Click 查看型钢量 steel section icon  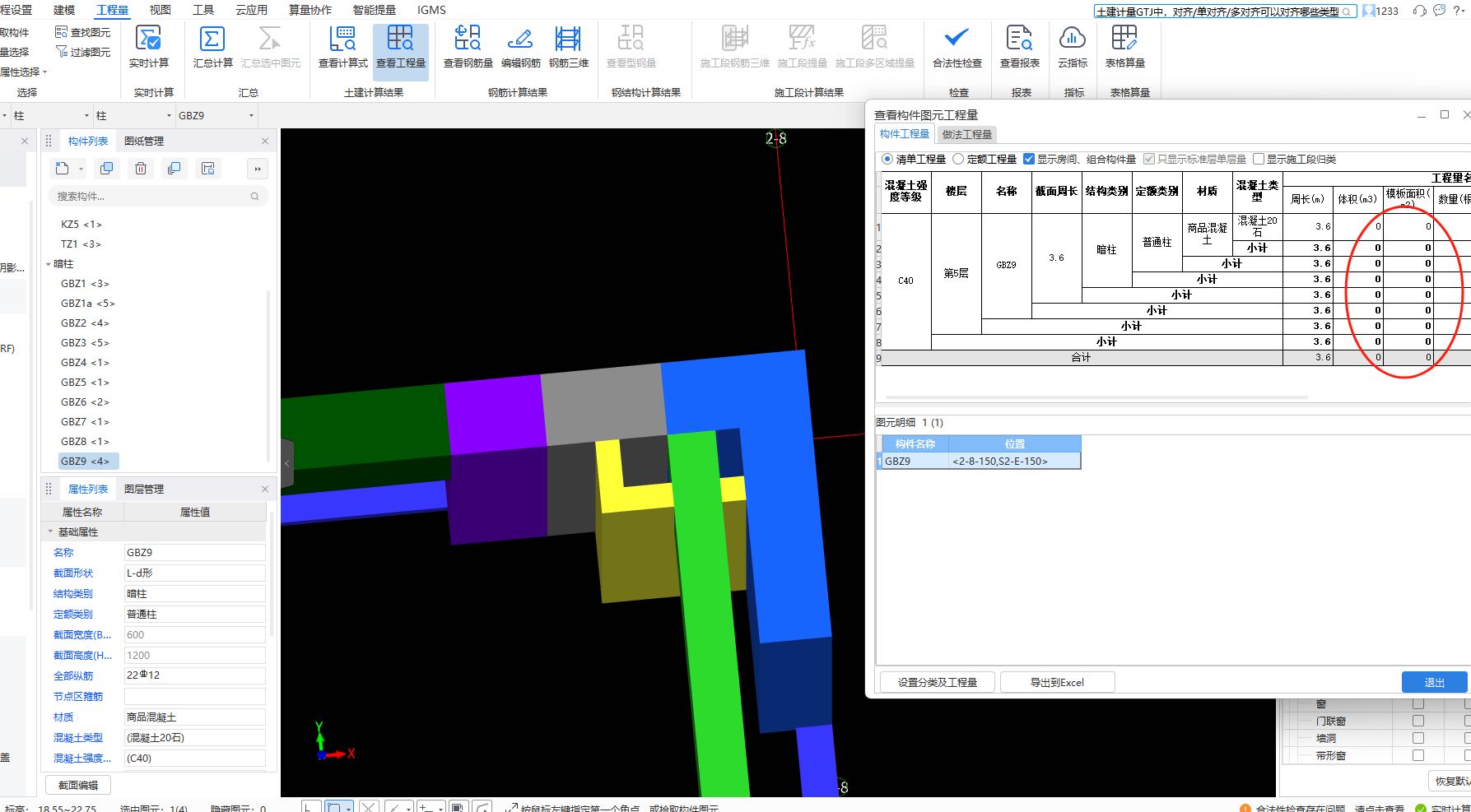click(631, 47)
